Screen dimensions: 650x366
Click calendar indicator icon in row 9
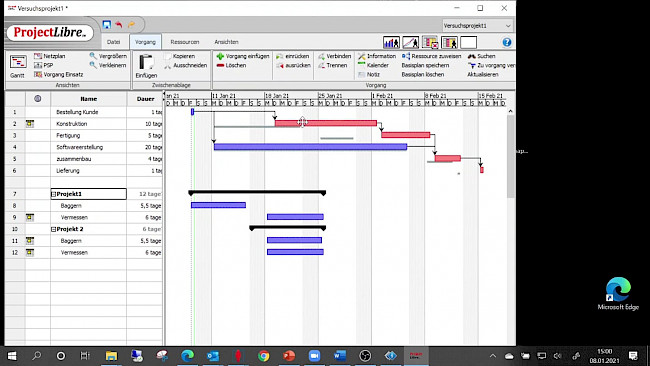click(30, 217)
